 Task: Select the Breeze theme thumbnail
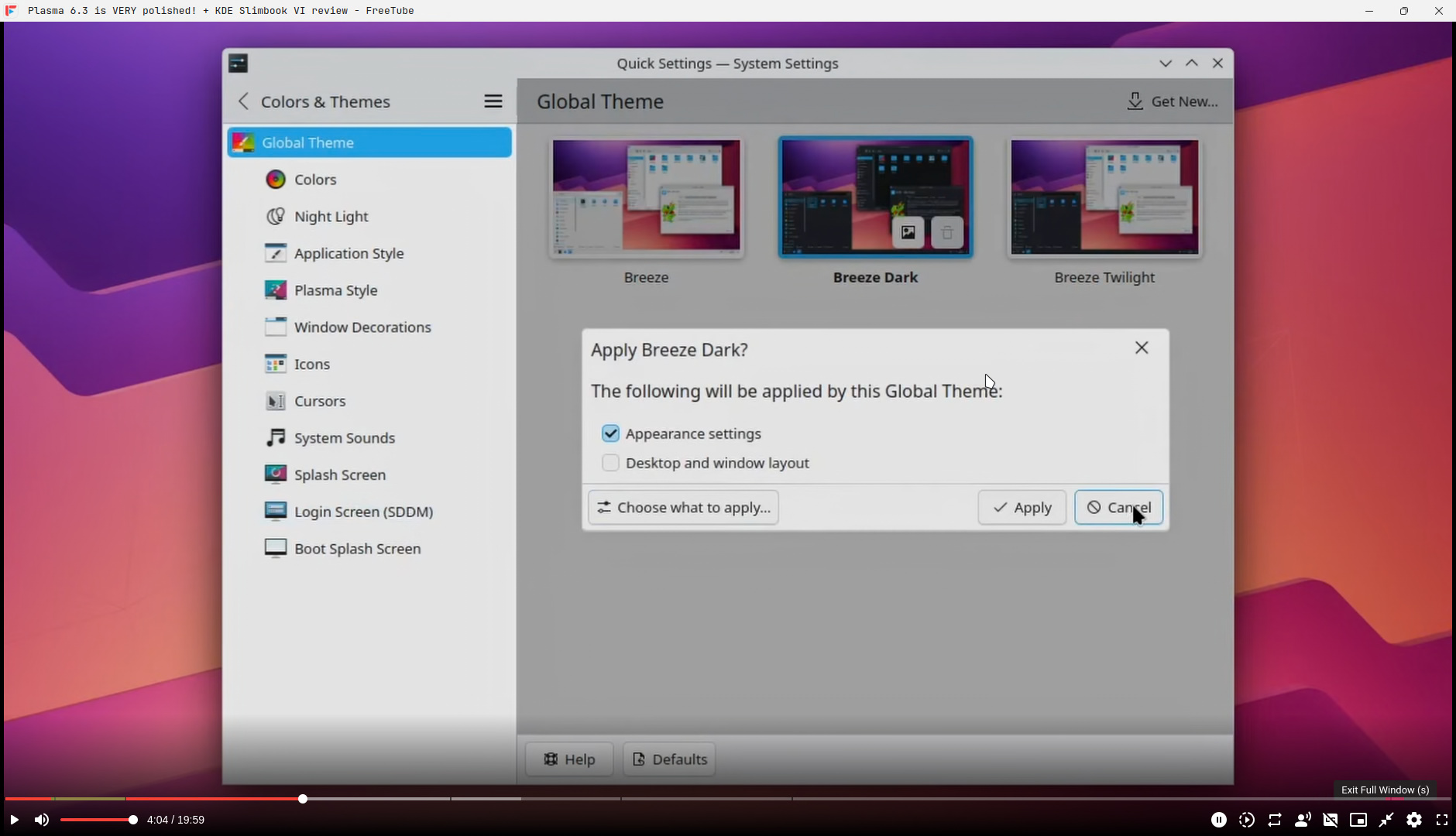coord(647,197)
